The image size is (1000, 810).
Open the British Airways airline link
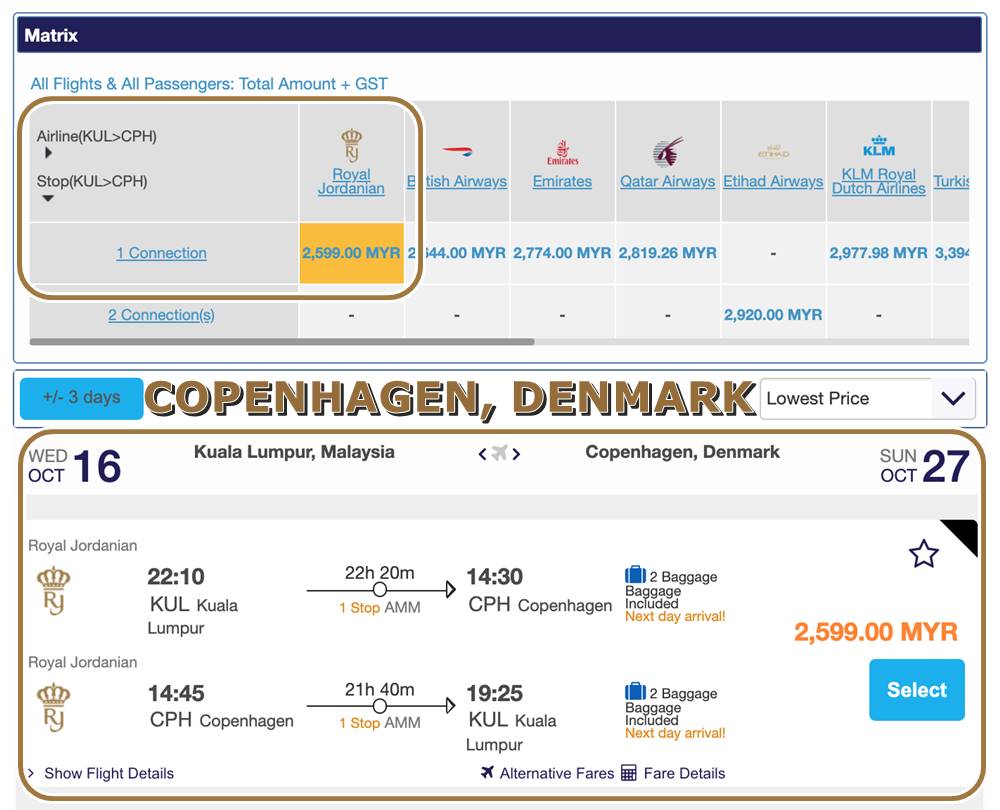(x=457, y=182)
